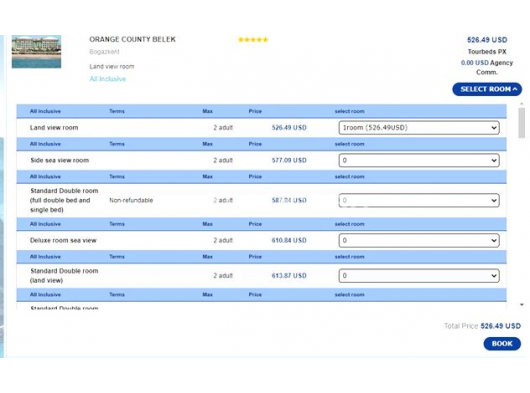Click the Side sea view room row name
The image size is (530, 393).
[x=59, y=160]
